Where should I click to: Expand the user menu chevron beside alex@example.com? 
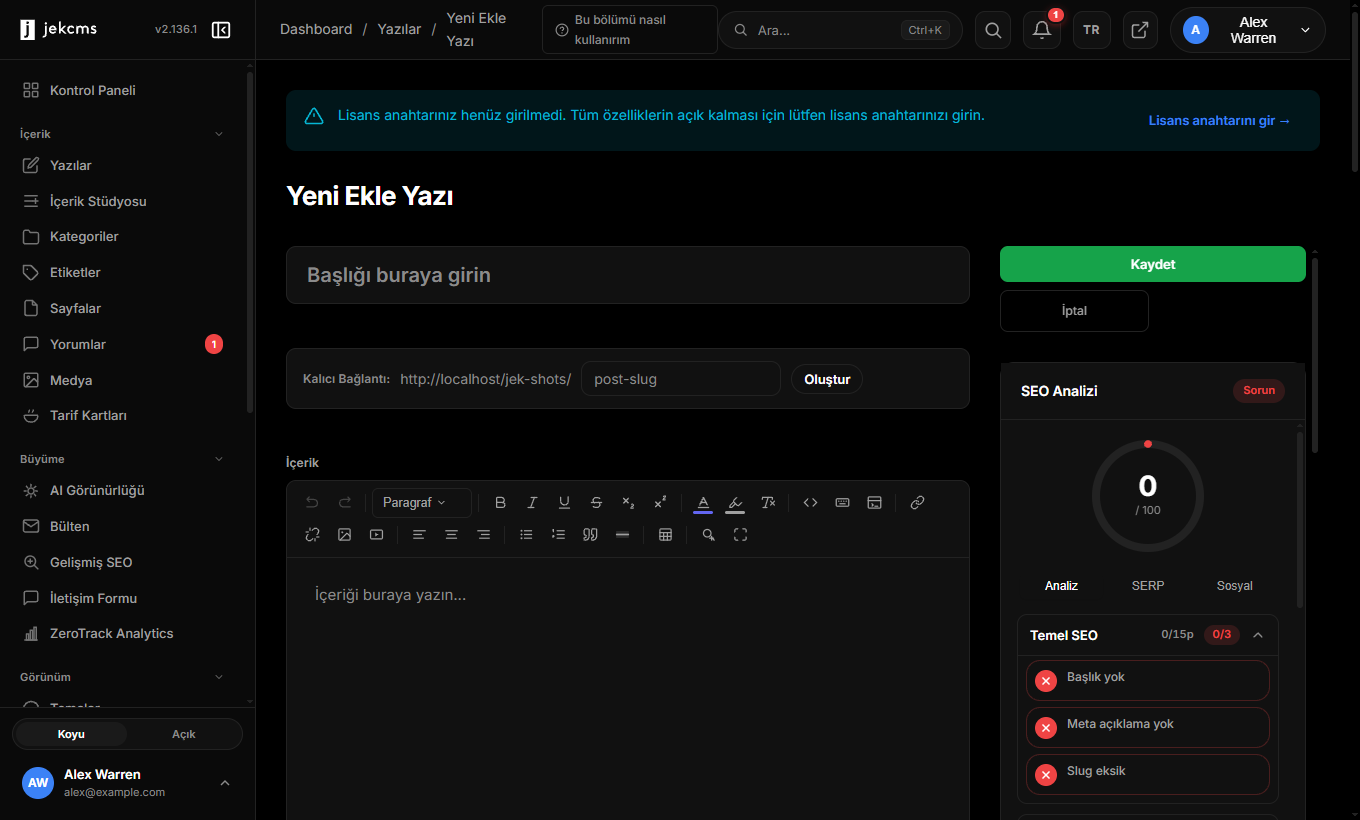(225, 783)
